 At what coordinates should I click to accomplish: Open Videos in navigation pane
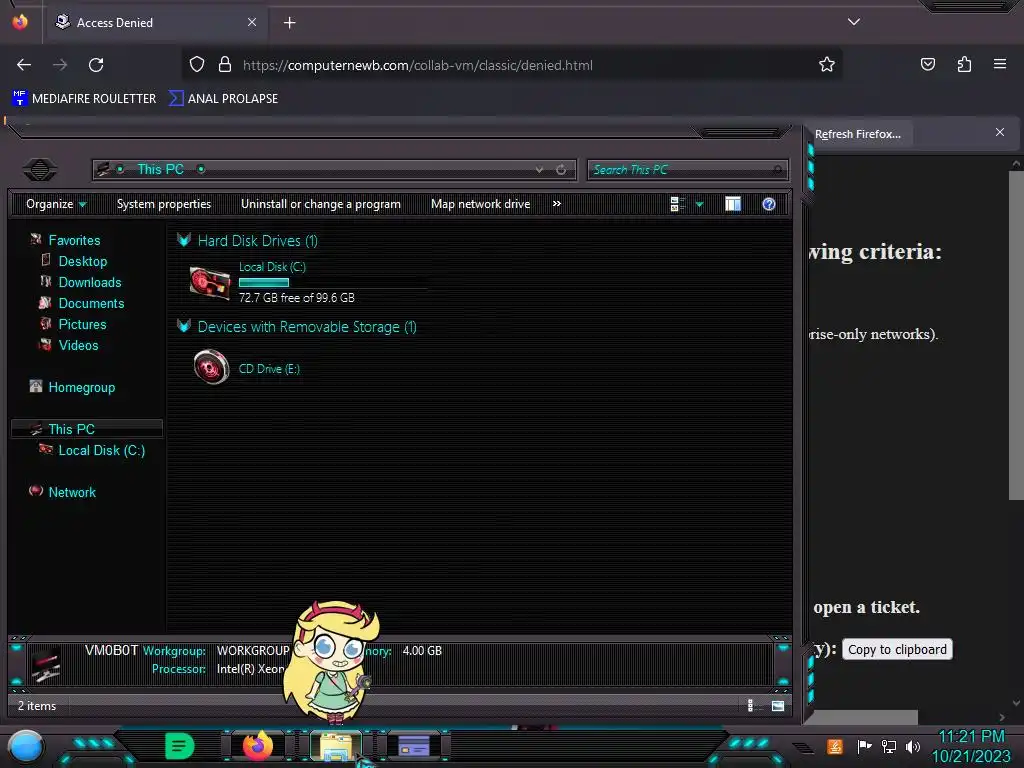[78, 345]
